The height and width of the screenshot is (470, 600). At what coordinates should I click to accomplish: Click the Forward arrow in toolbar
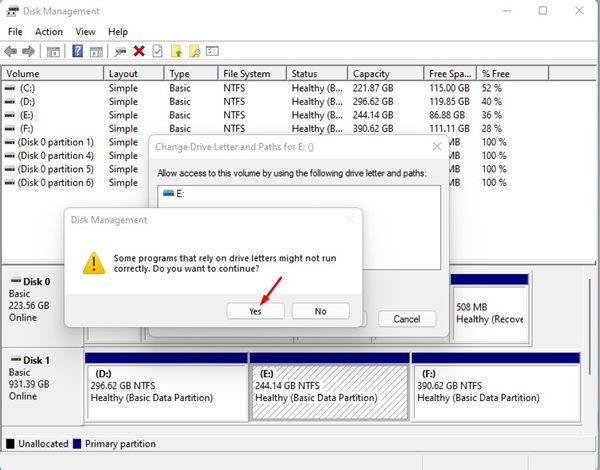tap(29, 51)
